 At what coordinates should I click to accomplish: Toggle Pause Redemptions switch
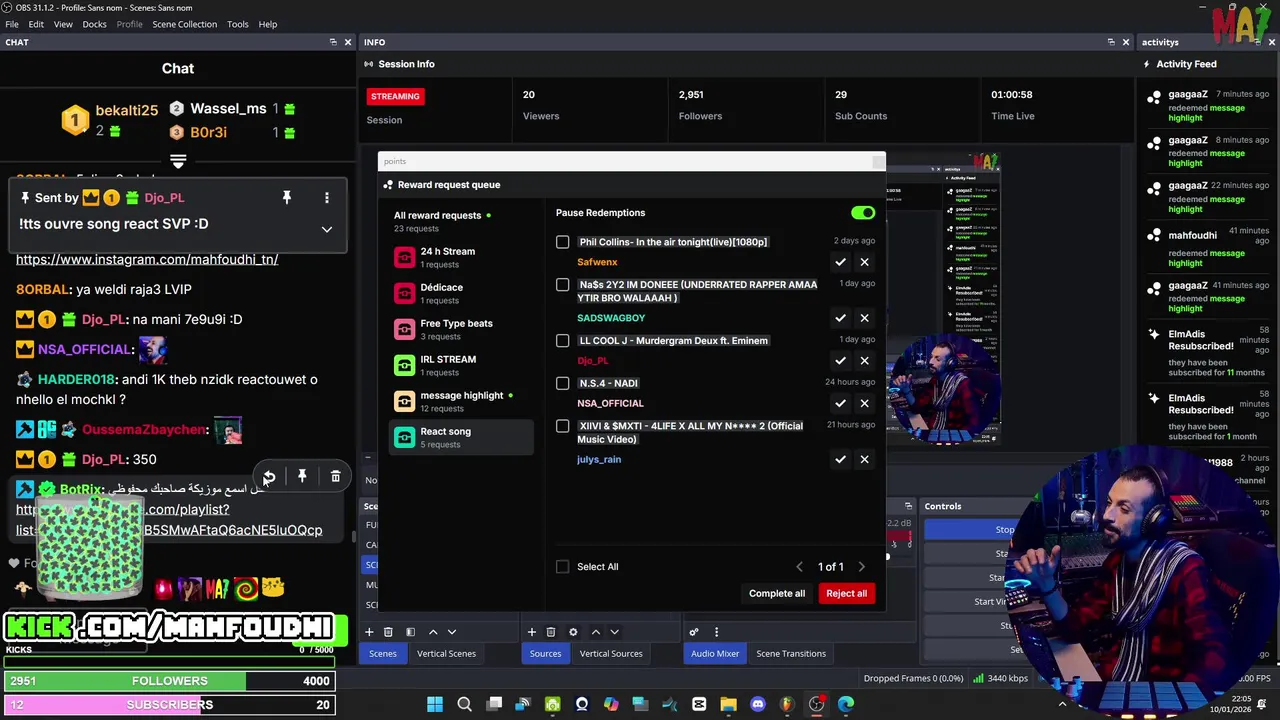[863, 213]
